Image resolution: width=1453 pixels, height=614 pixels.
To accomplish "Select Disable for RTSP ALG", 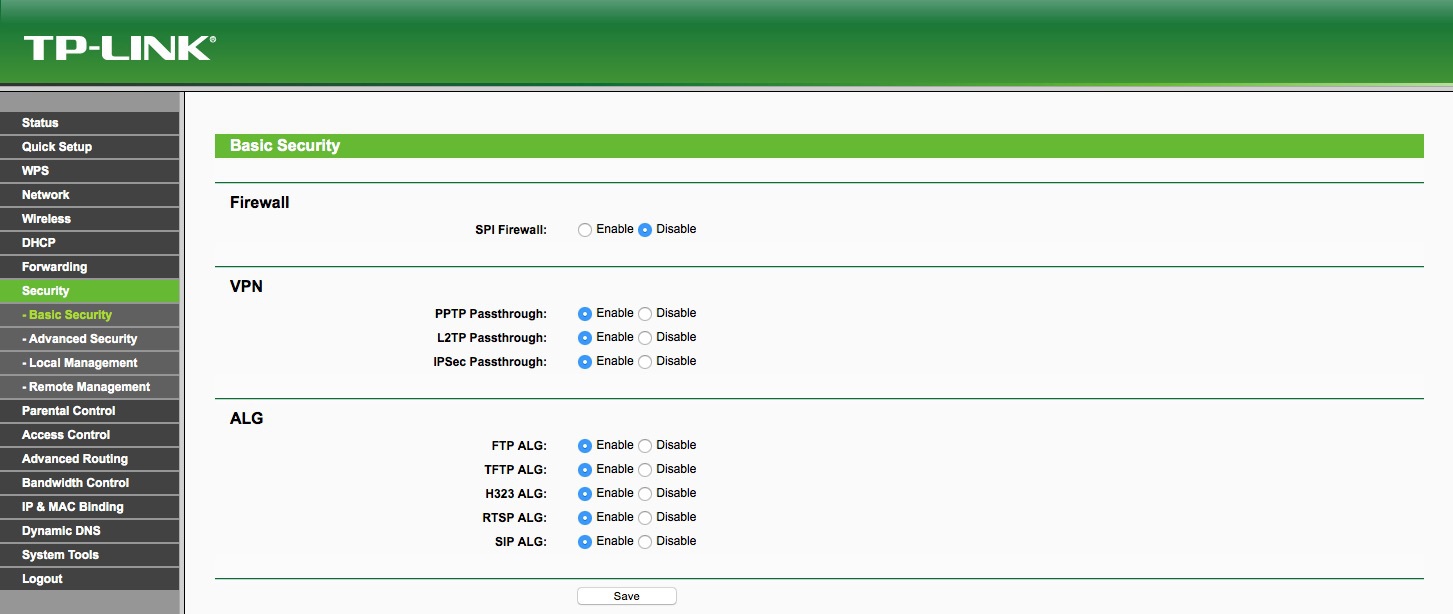I will click(x=645, y=518).
